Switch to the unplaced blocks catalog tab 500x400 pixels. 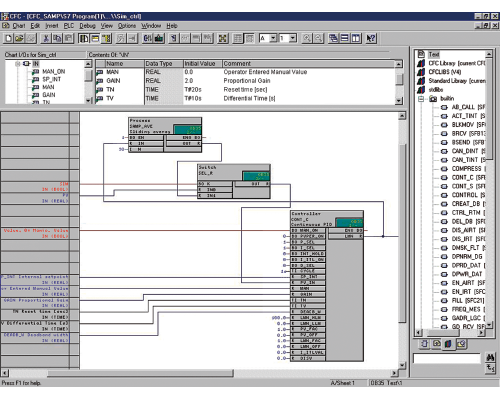pos(461,344)
